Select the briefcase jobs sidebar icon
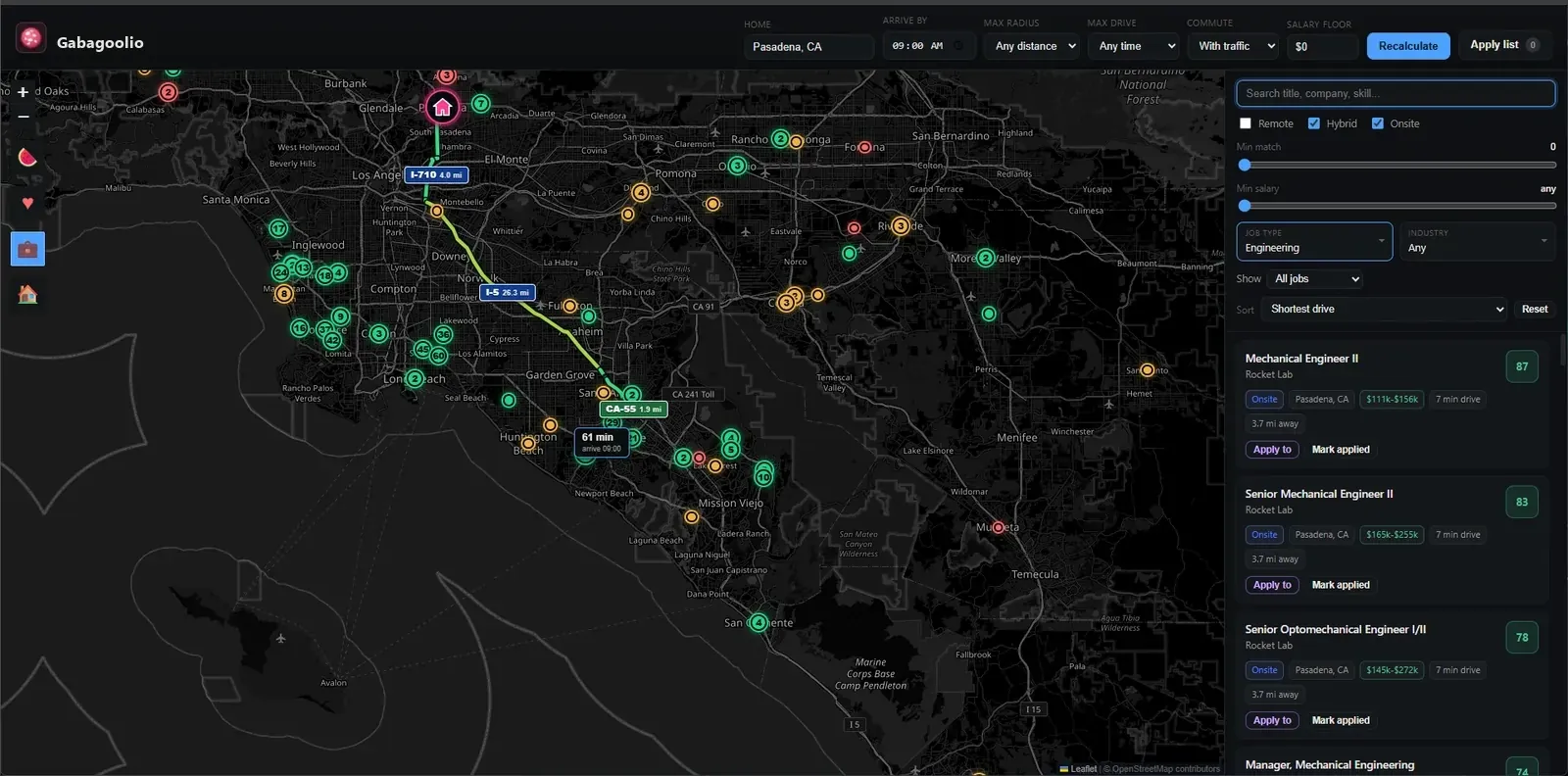 coord(27,249)
